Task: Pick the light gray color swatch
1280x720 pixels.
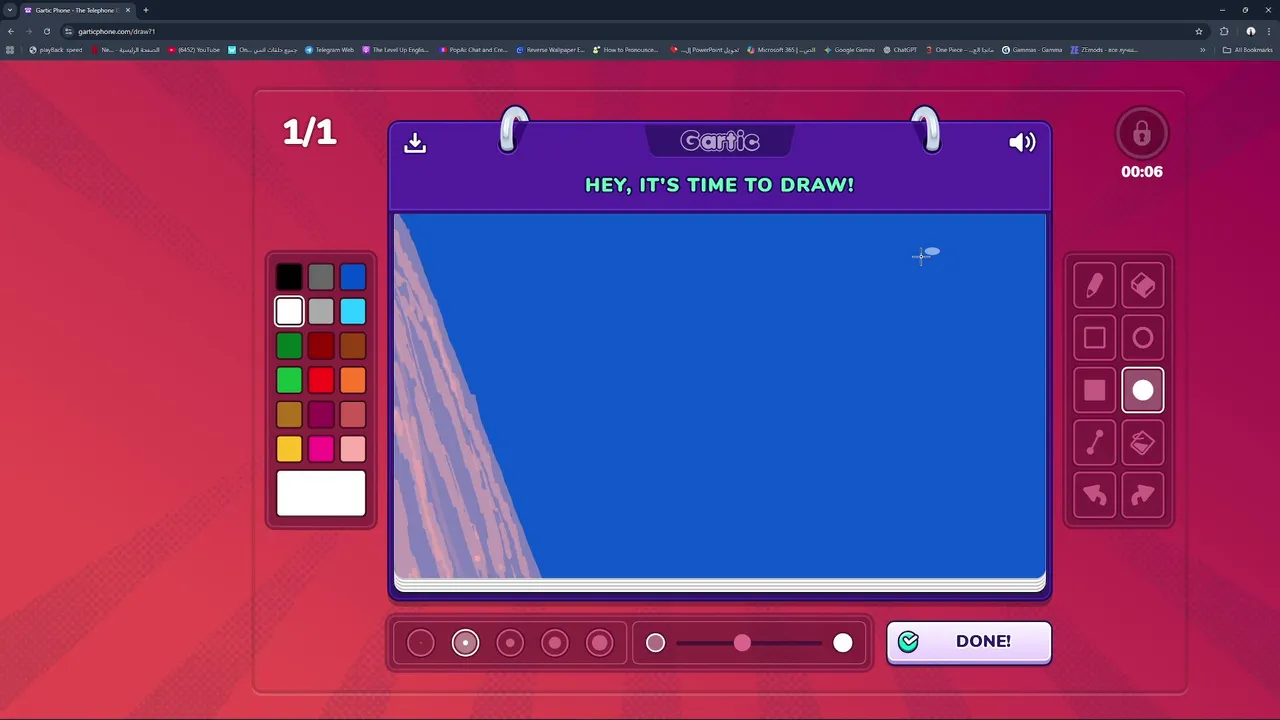Action: tap(321, 312)
